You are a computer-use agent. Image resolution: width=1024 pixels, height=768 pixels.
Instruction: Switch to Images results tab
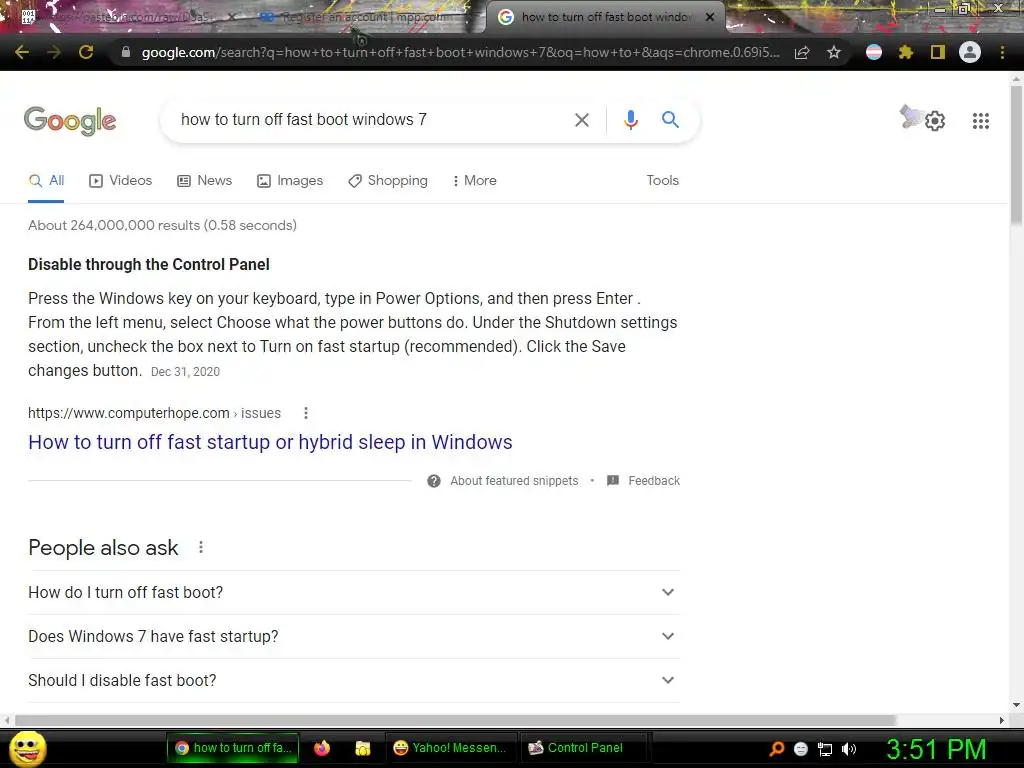pyautogui.click(x=290, y=180)
